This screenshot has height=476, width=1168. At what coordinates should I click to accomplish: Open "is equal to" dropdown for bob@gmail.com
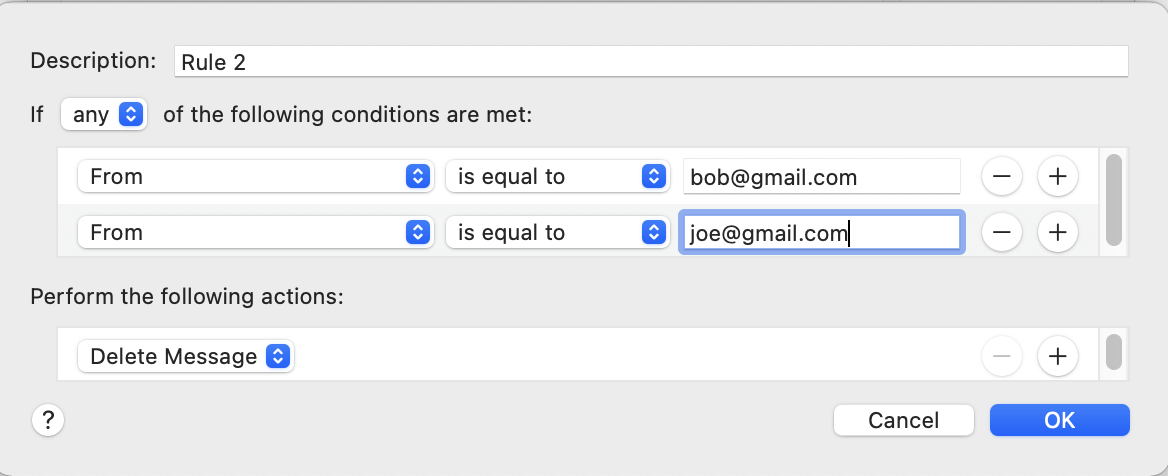[x=556, y=177]
